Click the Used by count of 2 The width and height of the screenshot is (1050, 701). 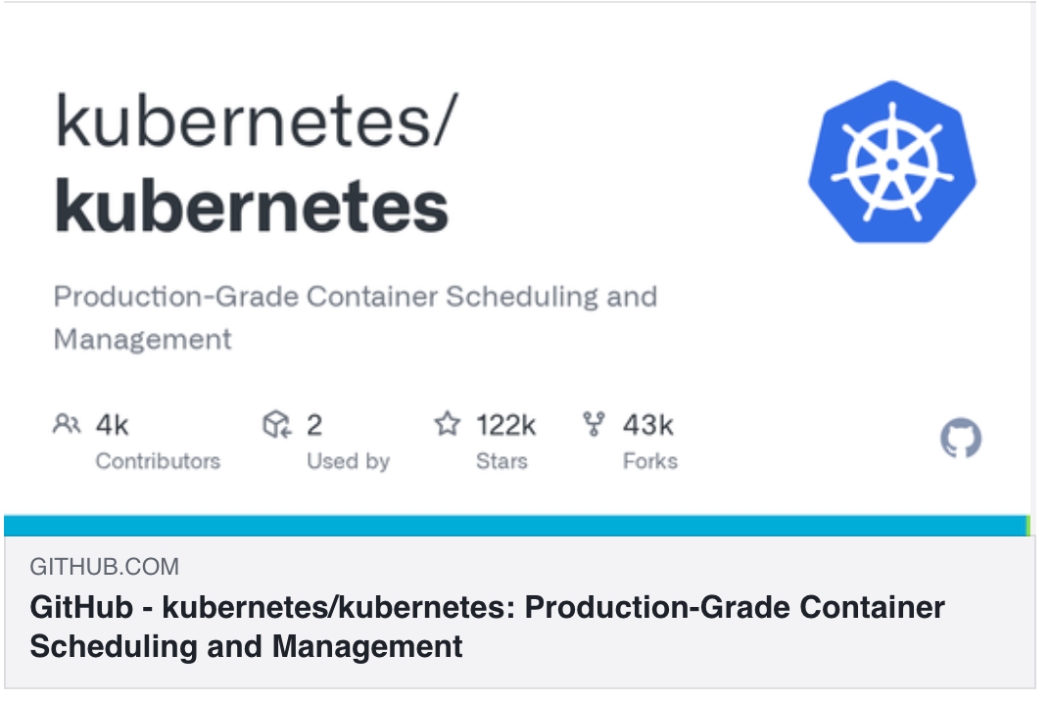(x=314, y=425)
